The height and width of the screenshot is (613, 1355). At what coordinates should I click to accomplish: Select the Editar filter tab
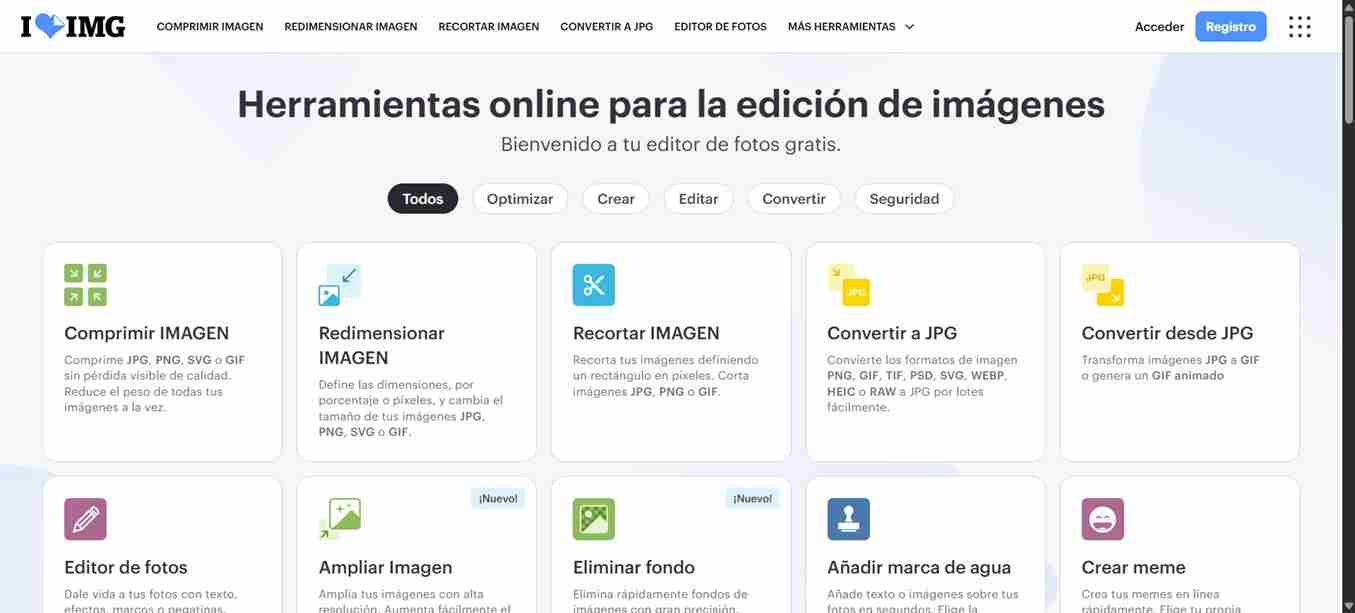pyautogui.click(x=698, y=199)
